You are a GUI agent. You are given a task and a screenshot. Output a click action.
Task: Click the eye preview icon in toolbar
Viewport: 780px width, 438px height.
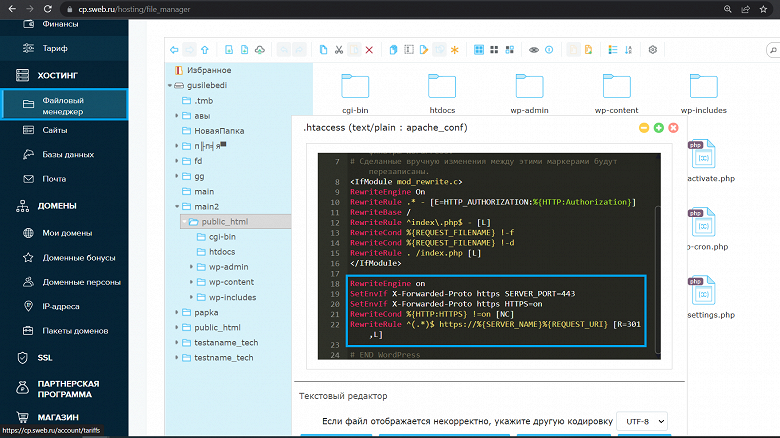pyautogui.click(x=535, y=49)
